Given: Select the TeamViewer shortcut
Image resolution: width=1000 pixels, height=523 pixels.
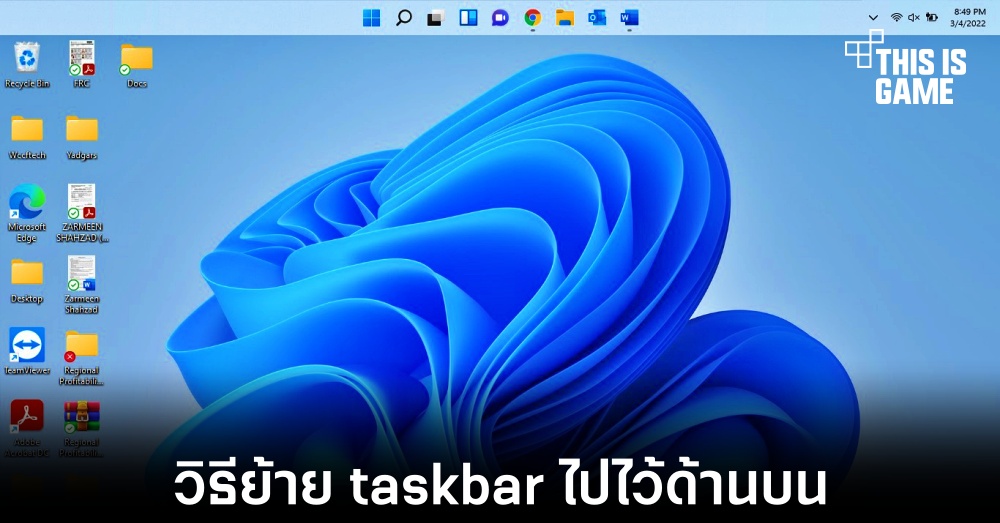Looking at the screenshot, I should click(27, 351).
